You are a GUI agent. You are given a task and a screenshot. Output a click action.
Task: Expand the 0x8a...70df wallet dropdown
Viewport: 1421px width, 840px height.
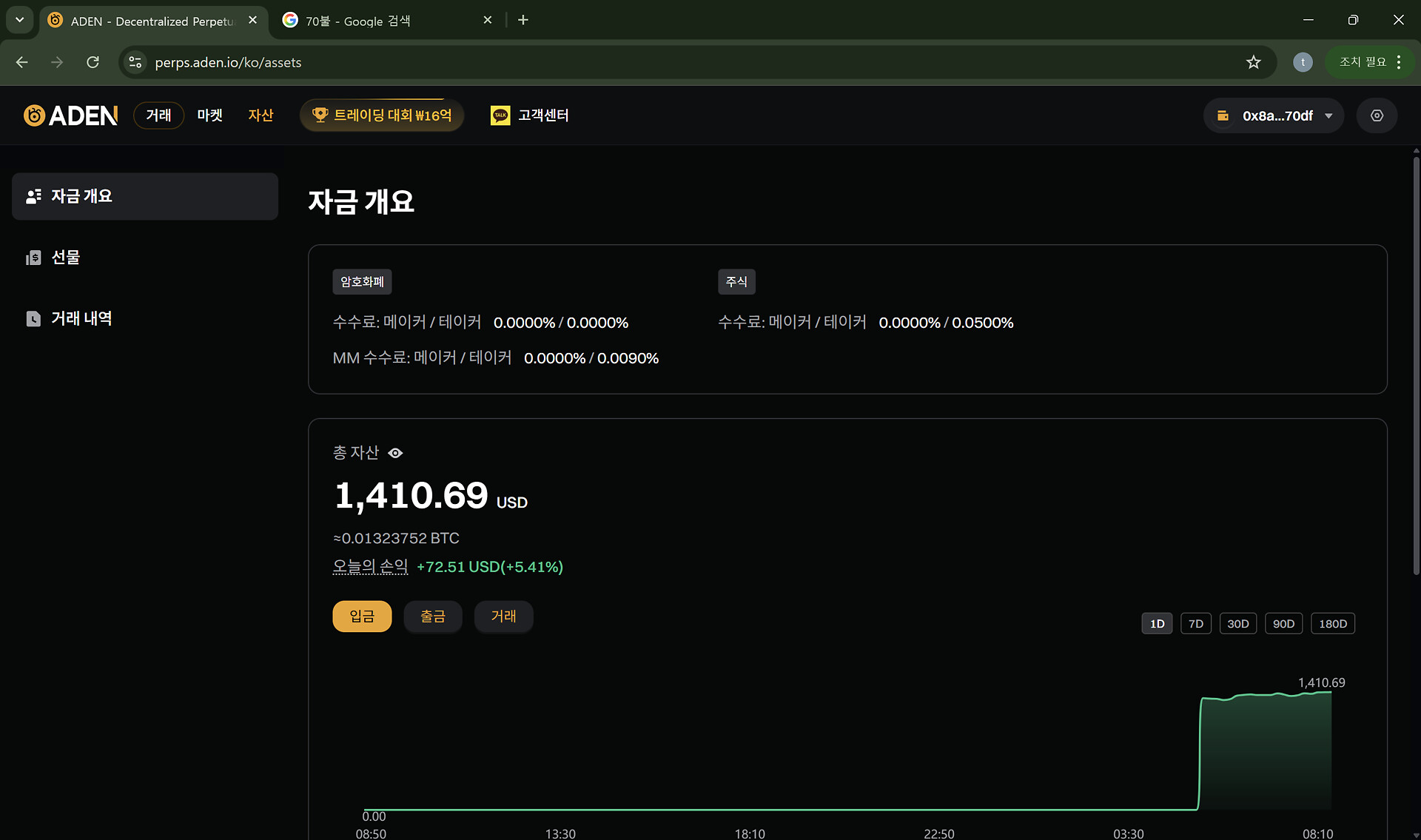(x=1328, y=116)
